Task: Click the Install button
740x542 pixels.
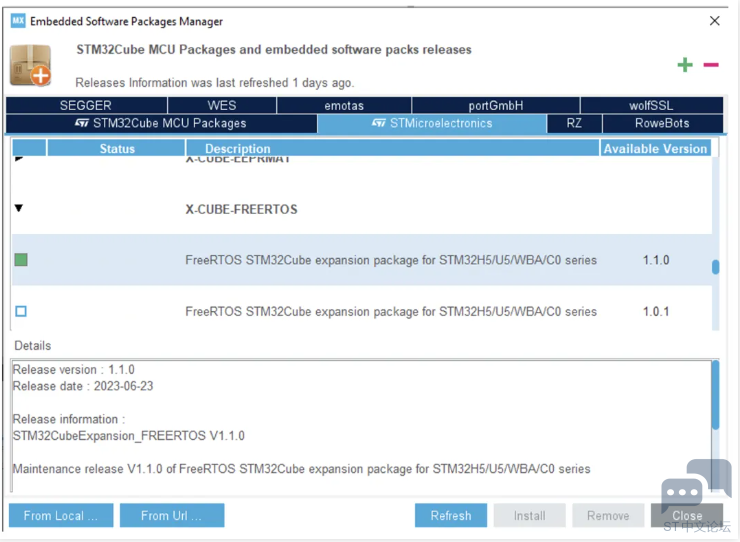Action: (x=530, y=516)
